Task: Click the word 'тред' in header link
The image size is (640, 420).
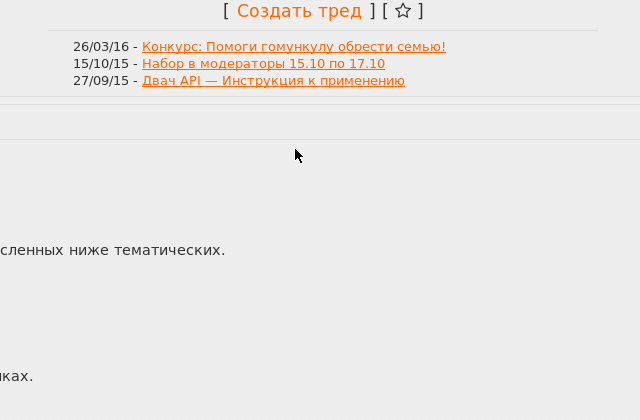Action: click(x=340, y=11)
